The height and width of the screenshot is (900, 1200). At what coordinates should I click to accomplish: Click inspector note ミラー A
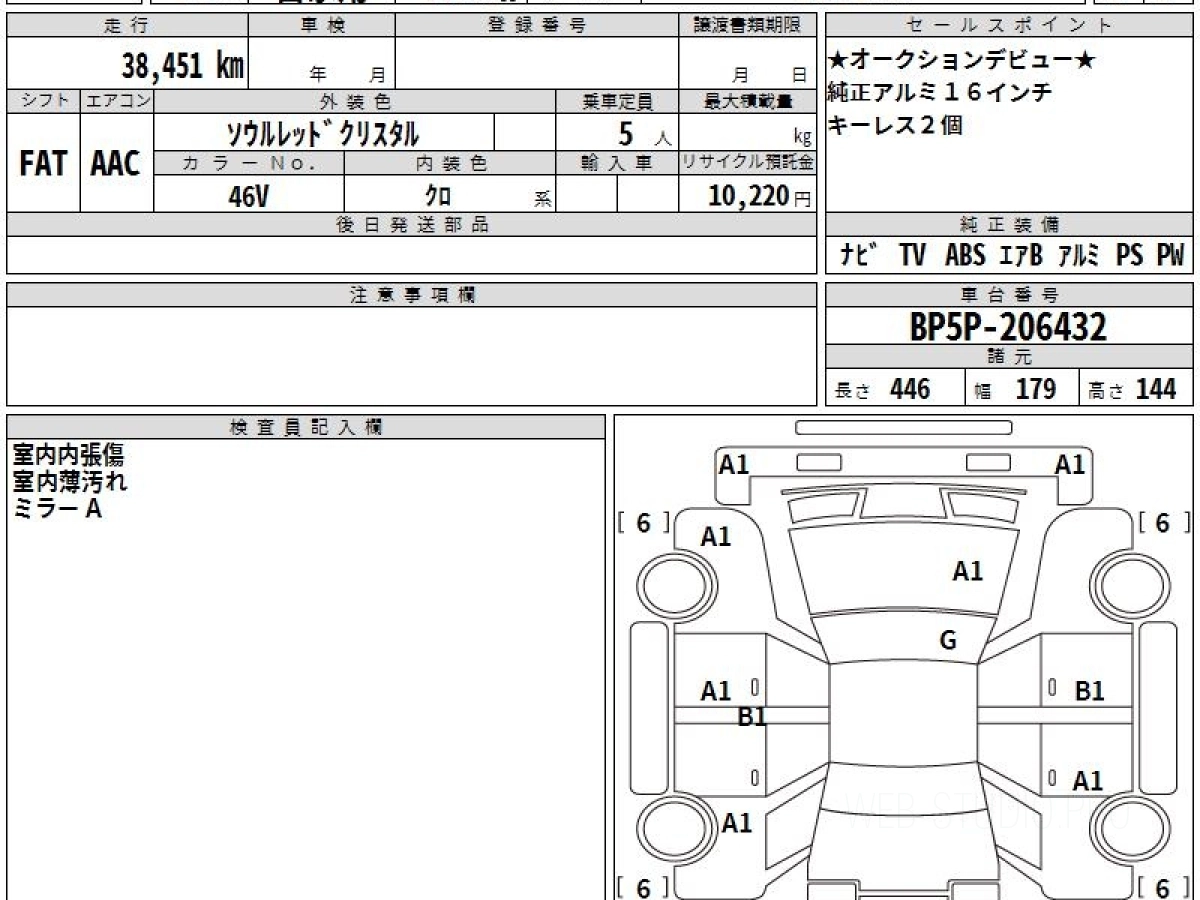[57, 508]
